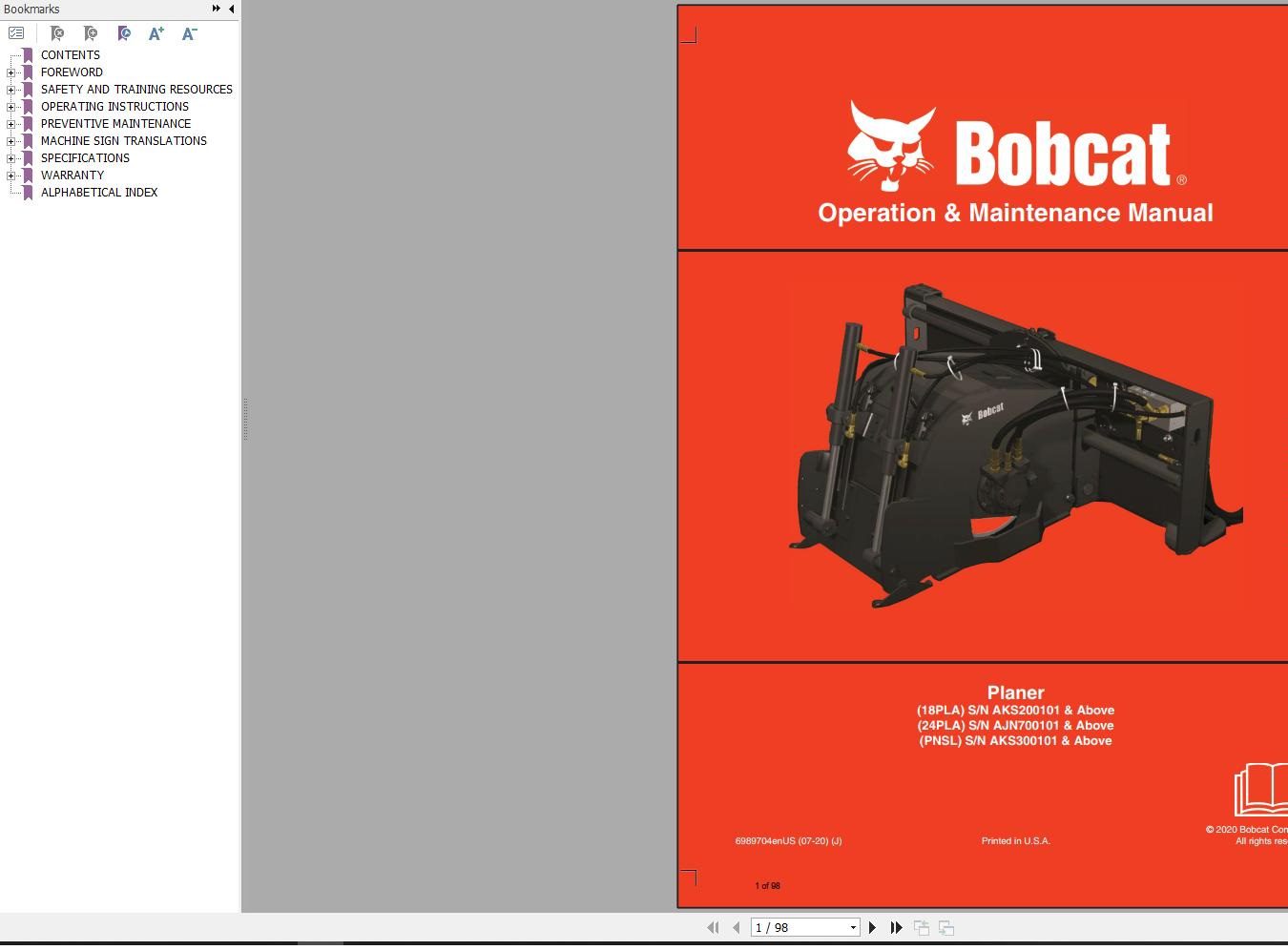Open the bookmark options menu icon
Screen dimensions: 1288x950
click(x=16, y=32)
